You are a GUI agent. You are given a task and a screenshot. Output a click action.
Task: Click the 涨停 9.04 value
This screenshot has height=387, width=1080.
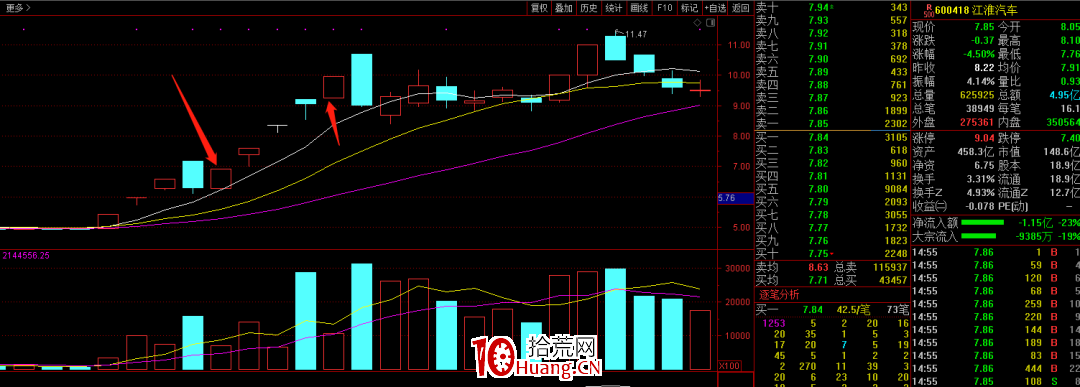coord(984,138)
